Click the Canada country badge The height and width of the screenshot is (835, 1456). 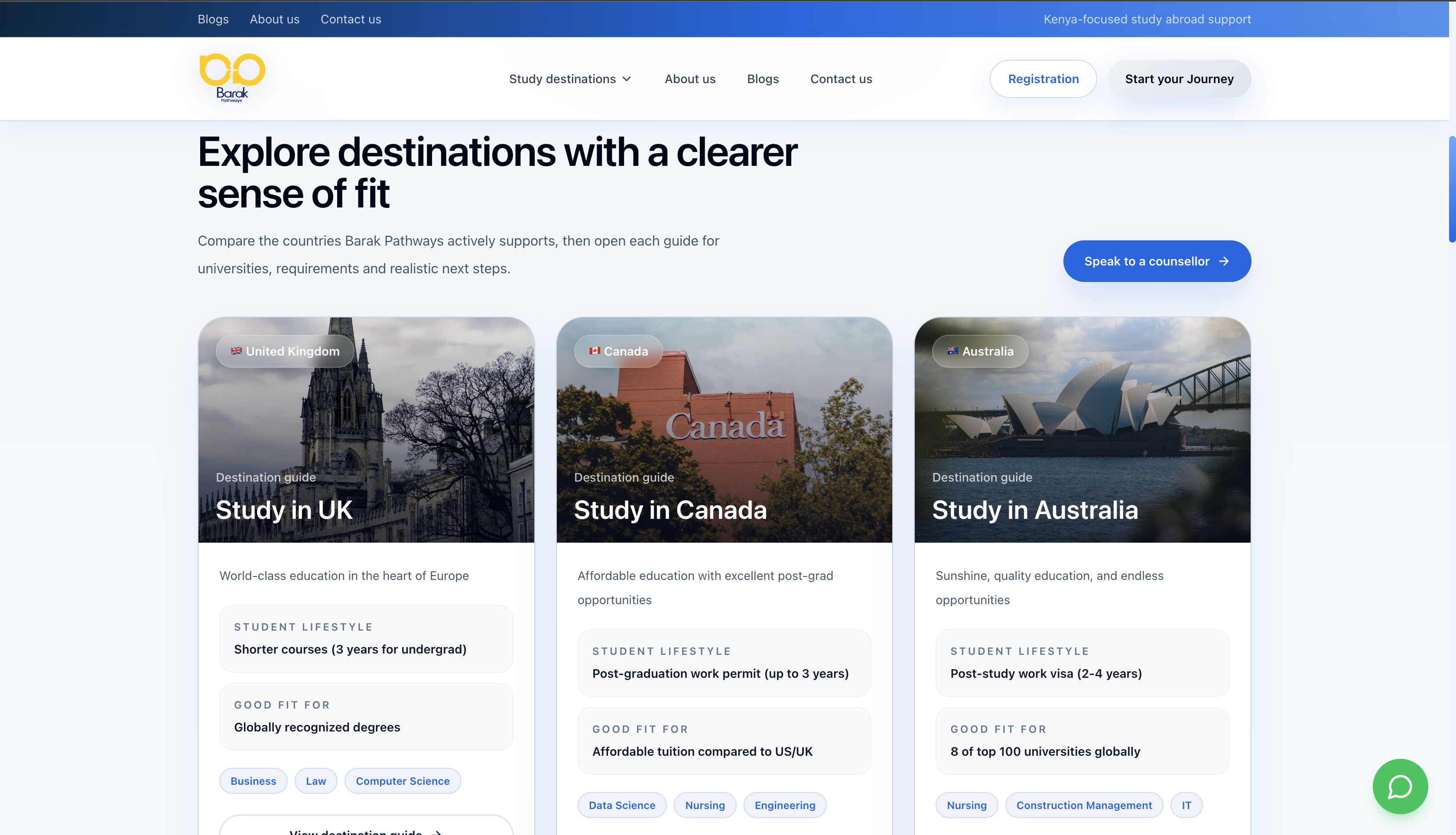pyautogui.click(x=618, y=351)
